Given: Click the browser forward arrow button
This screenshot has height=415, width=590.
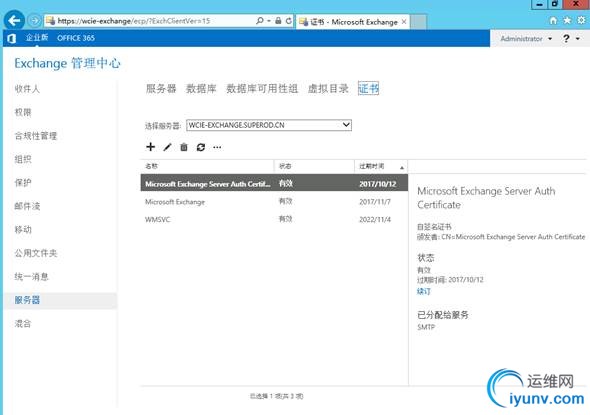Looking at the screenshot, I should click(34, 20).
